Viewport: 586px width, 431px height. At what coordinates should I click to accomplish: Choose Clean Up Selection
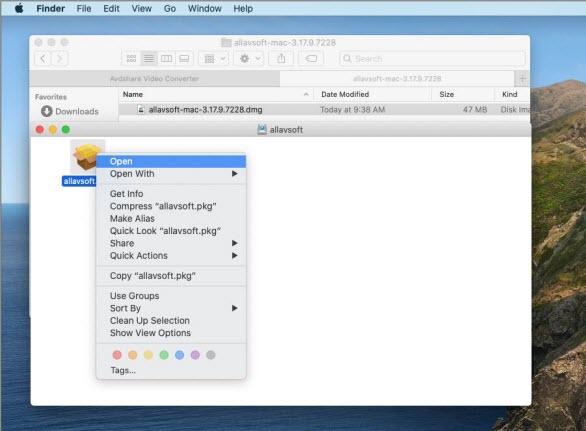(171, 320)
